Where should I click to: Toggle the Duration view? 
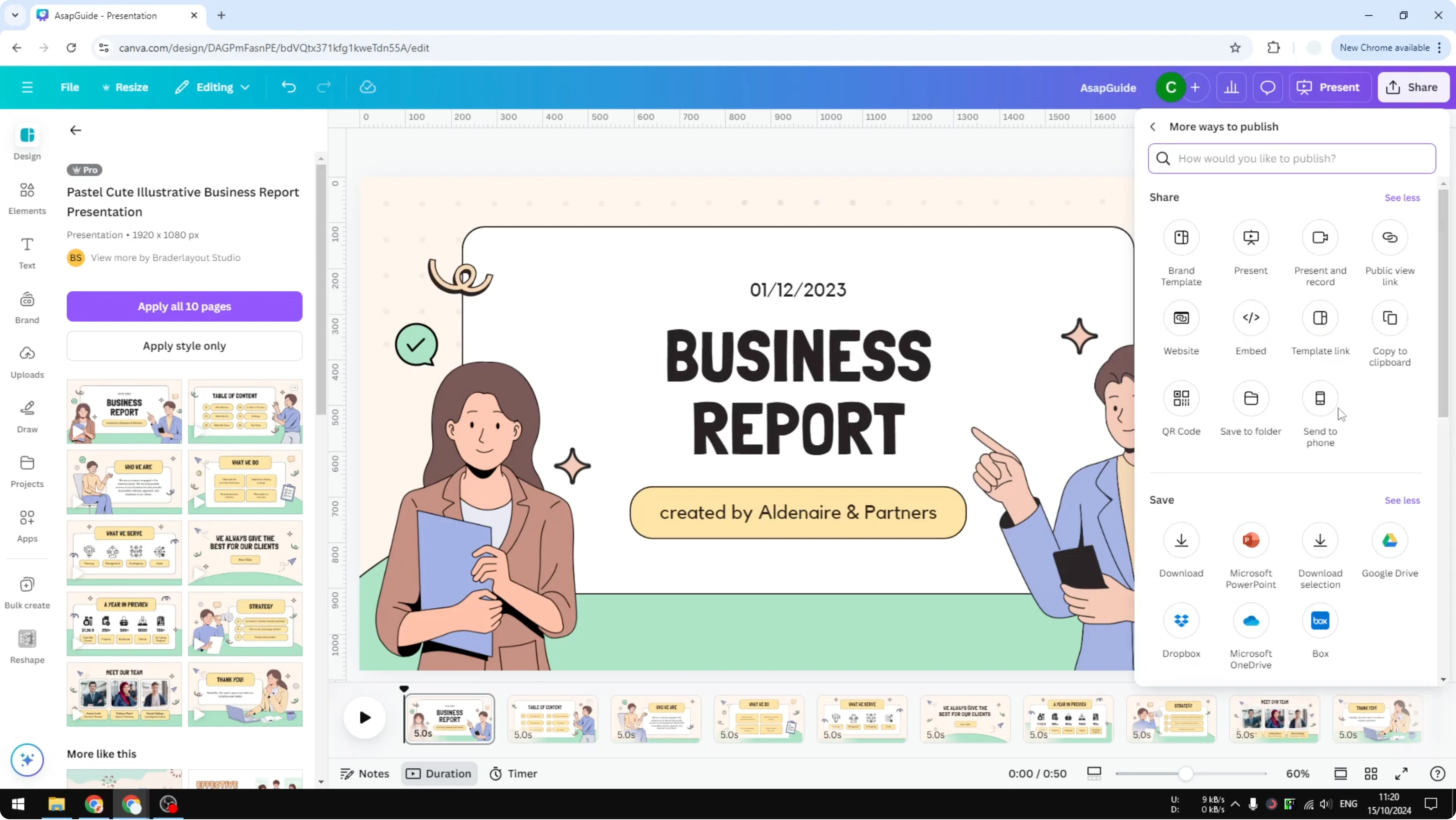tap(439, 774)
